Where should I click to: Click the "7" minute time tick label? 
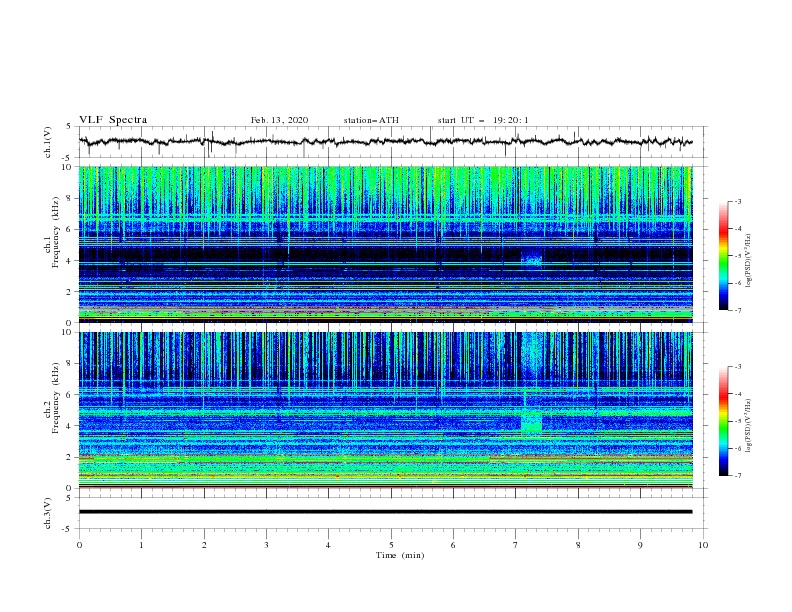click(x=516, y=545)
